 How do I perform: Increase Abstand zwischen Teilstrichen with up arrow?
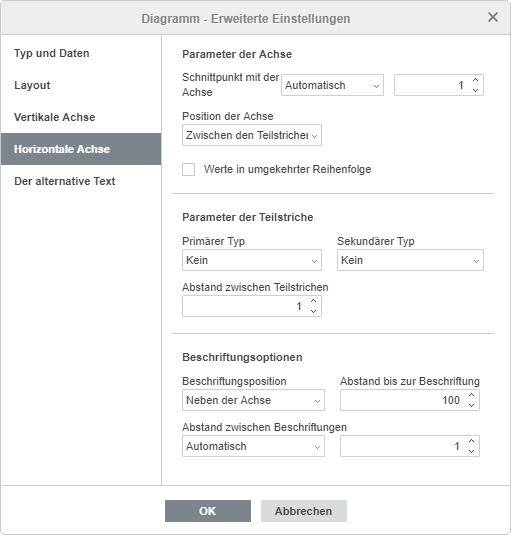313,301
